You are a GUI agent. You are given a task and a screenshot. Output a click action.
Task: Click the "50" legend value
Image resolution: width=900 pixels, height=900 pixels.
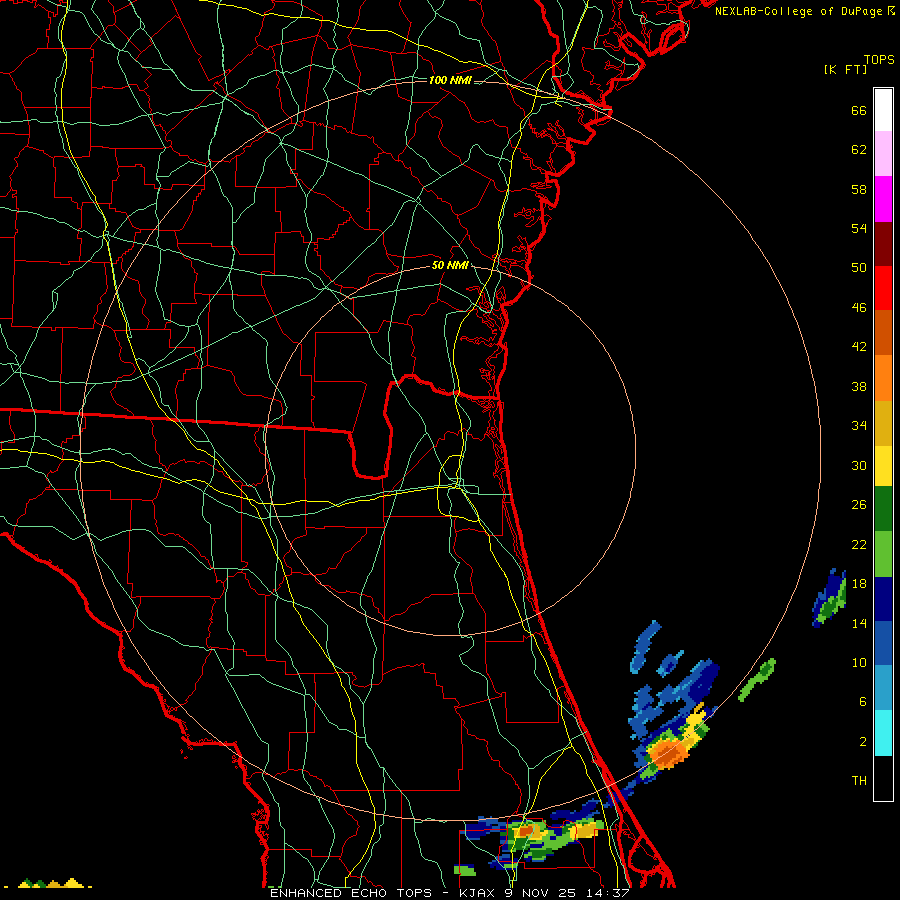tap(859, 267)
